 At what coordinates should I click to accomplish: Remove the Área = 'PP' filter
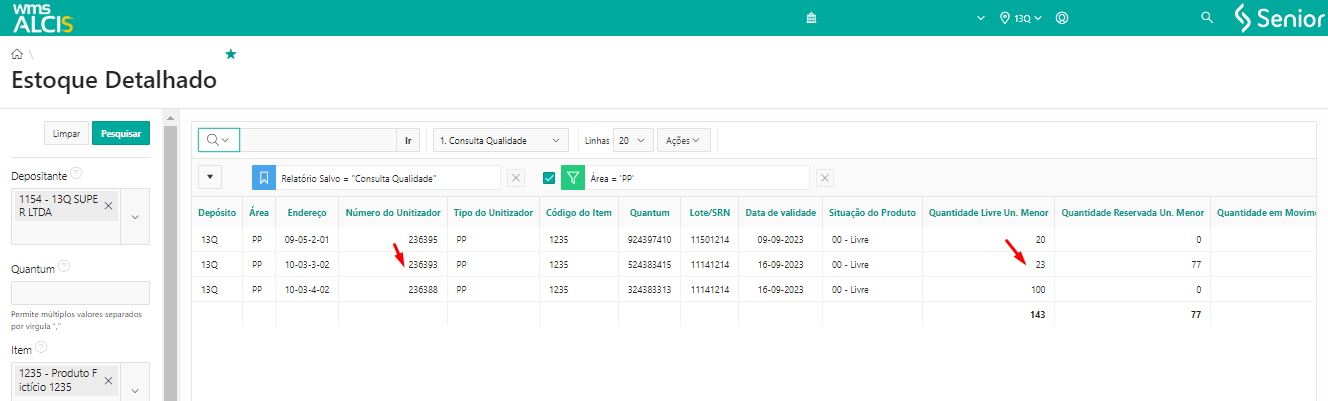825,178
